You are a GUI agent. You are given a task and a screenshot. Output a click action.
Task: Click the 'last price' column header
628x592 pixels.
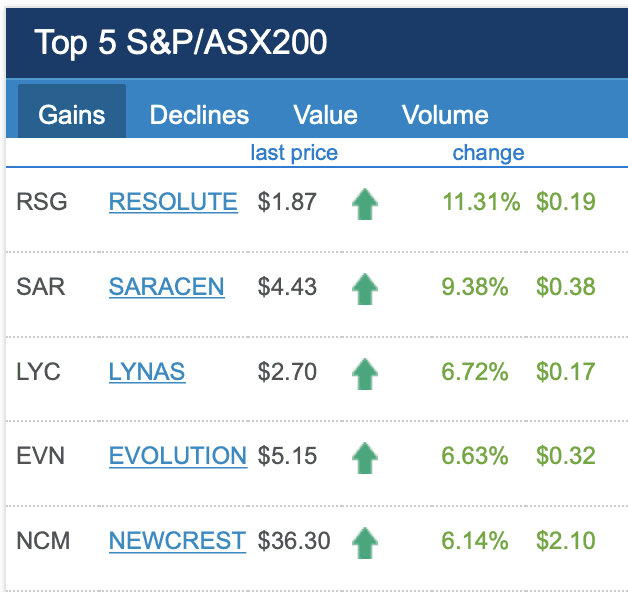tap(294, 153)
